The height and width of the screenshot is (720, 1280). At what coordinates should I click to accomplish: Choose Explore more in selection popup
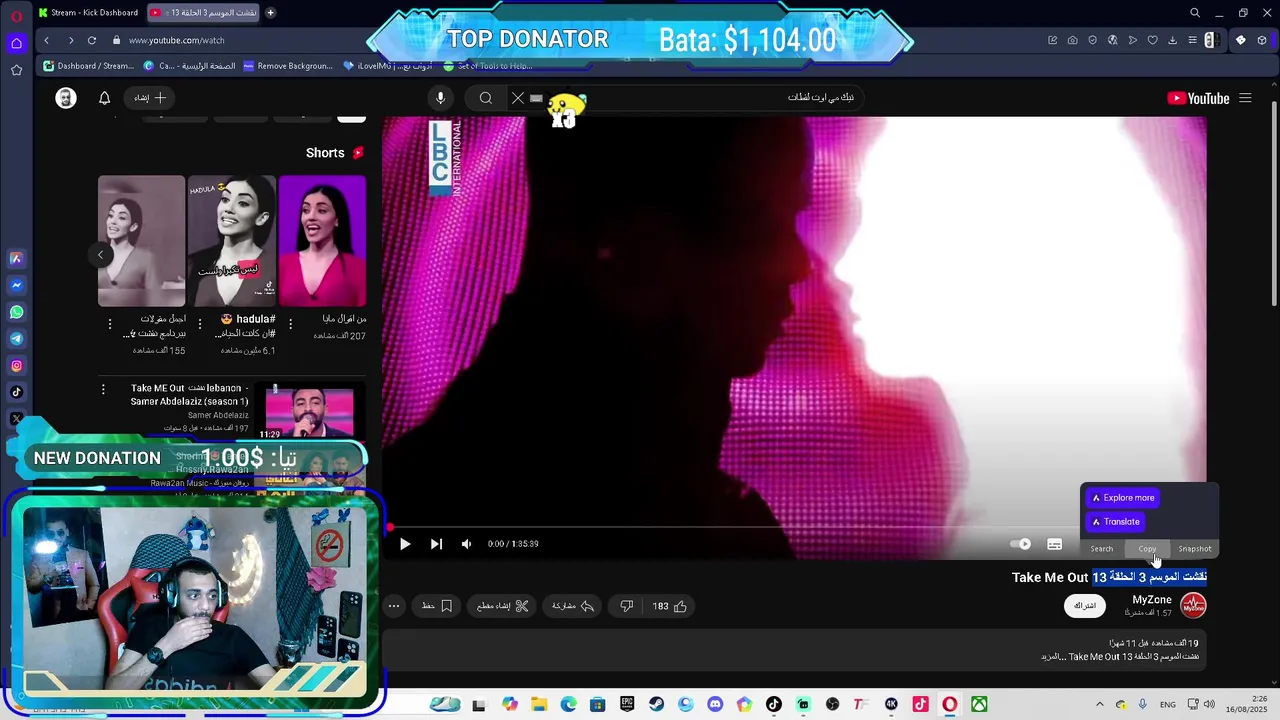pos(1123,498)
